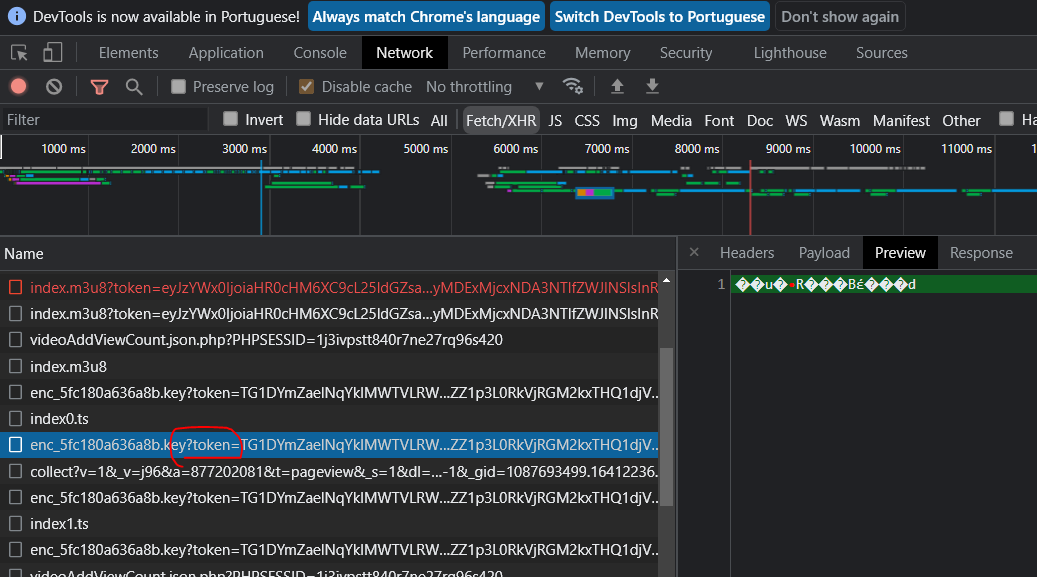Filter requests by WS
Image resolution: width=1037 pixels, height=577 pixels.
(x=796, y=120)
